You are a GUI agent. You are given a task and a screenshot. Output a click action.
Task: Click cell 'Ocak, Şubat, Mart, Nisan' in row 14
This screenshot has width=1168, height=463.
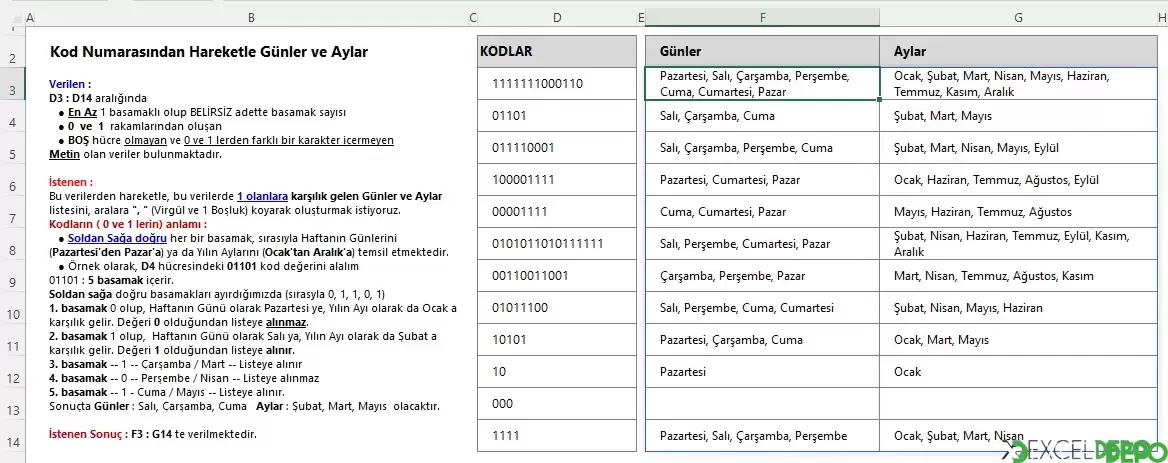(1018, 436)
